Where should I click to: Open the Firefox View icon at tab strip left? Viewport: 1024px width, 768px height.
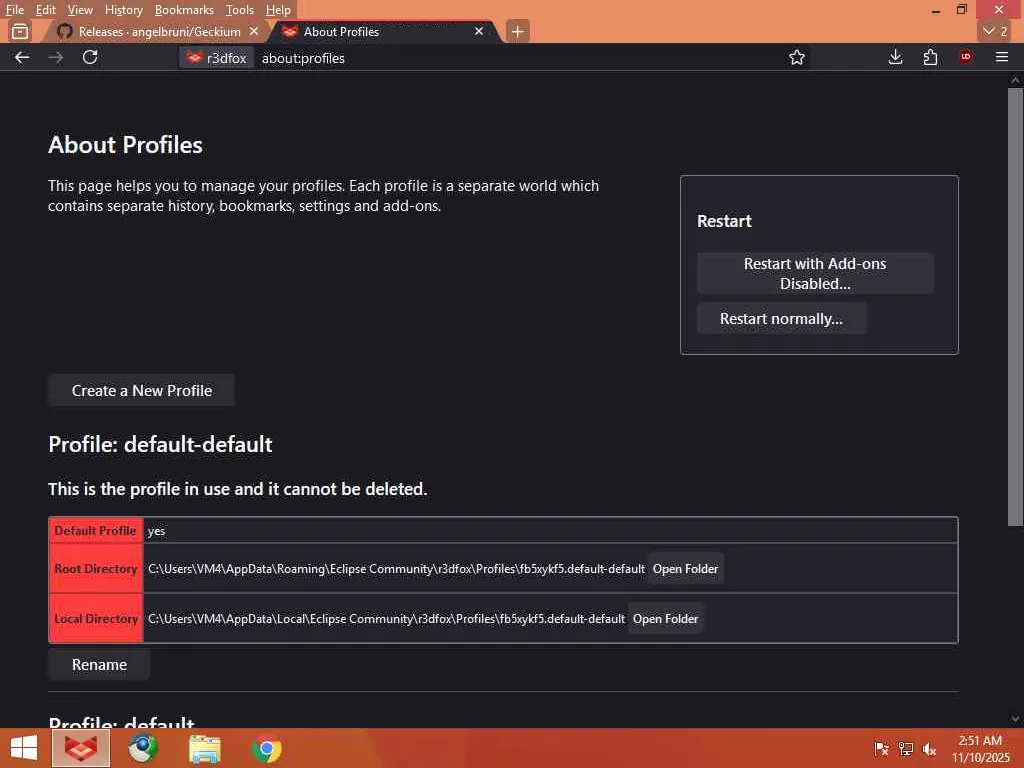coord(20,31)
